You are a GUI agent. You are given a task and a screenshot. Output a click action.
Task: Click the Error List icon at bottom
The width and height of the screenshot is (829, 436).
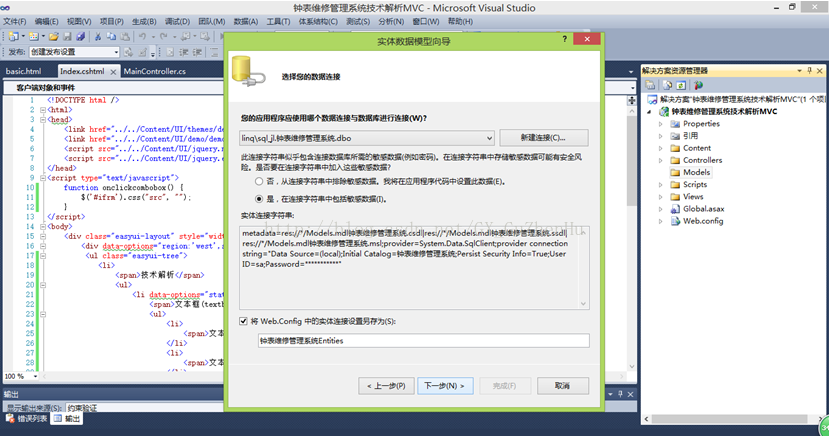(x=10, y=419)
